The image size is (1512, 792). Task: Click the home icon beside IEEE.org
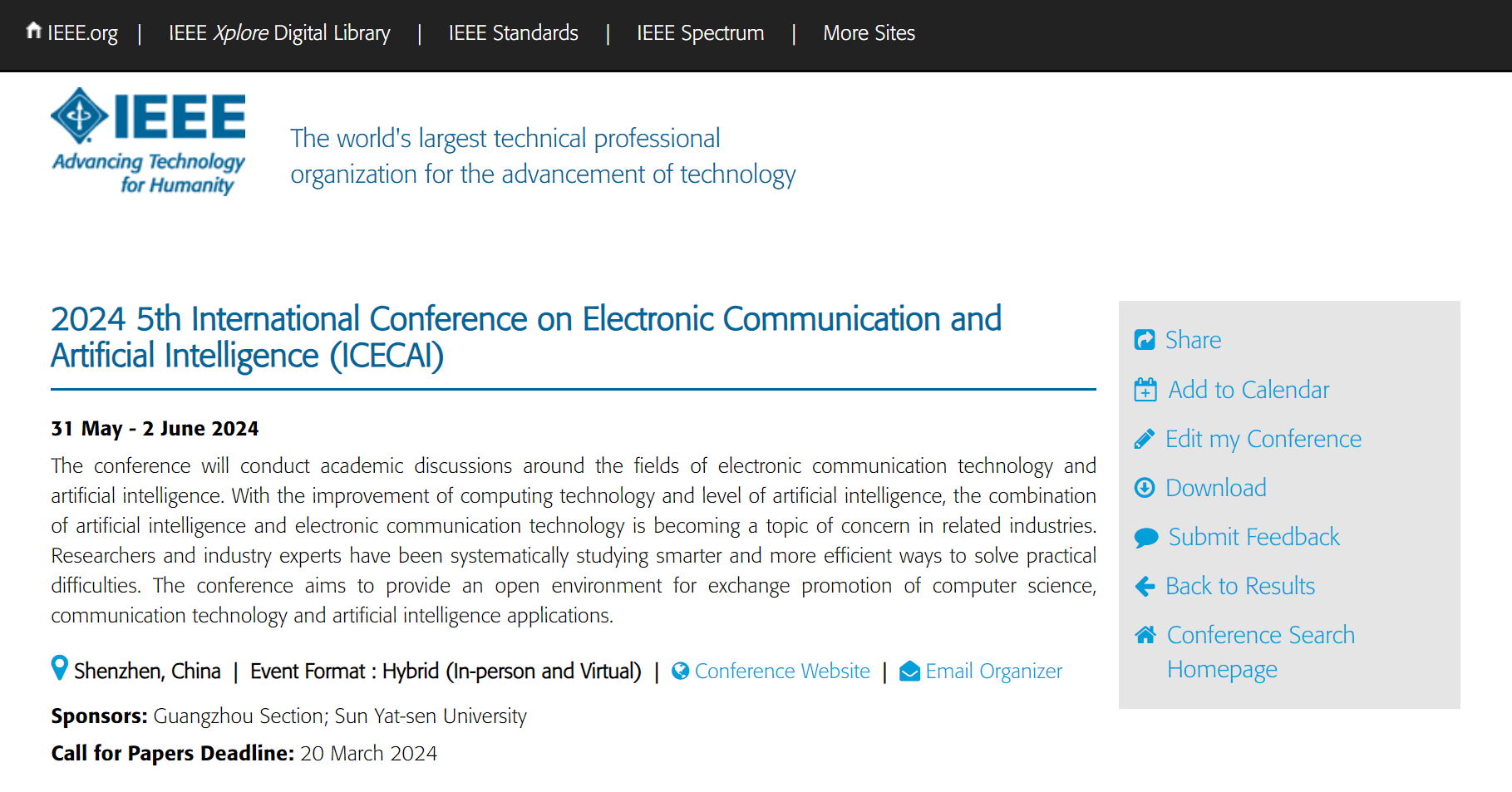coord(33,31)
